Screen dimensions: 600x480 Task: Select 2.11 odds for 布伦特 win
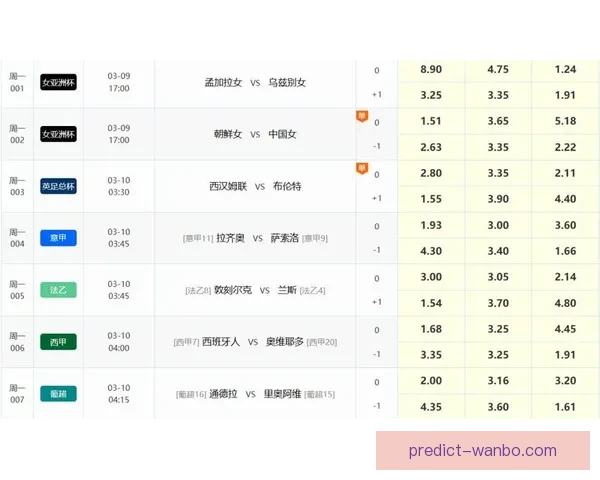[565, 173]
